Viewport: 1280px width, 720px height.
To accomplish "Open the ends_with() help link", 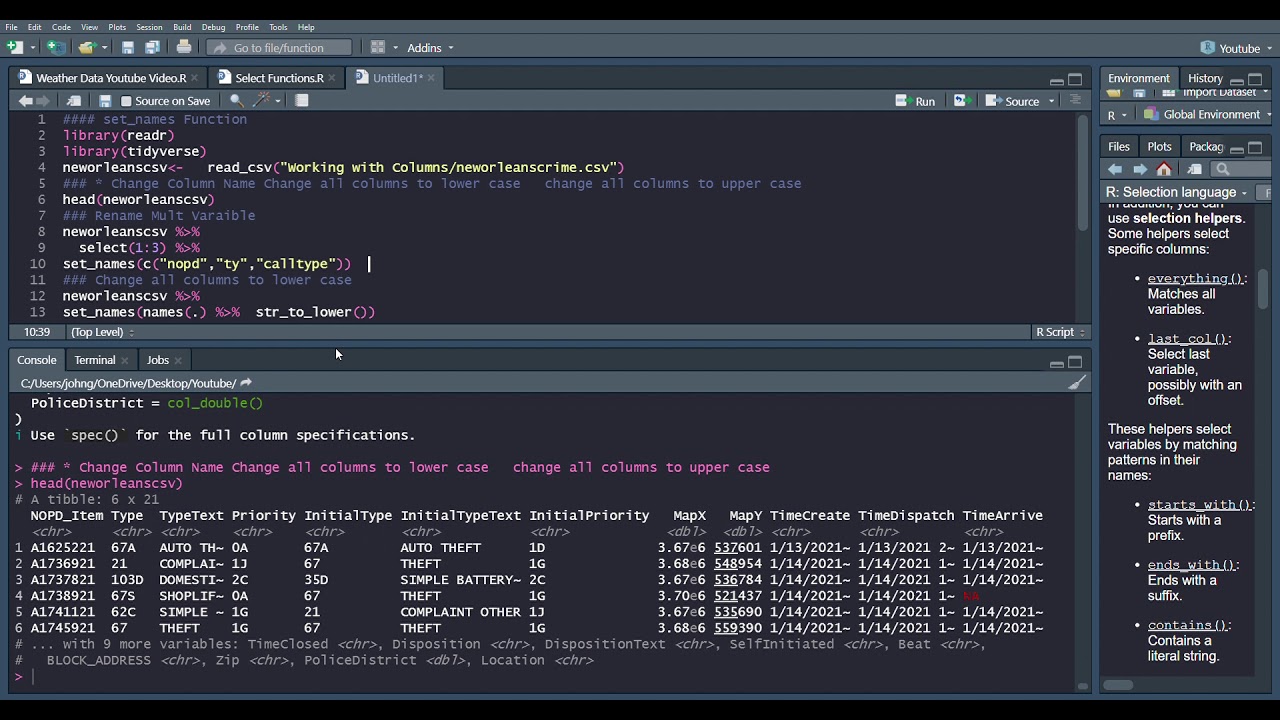I will (x=1191, y=565).
